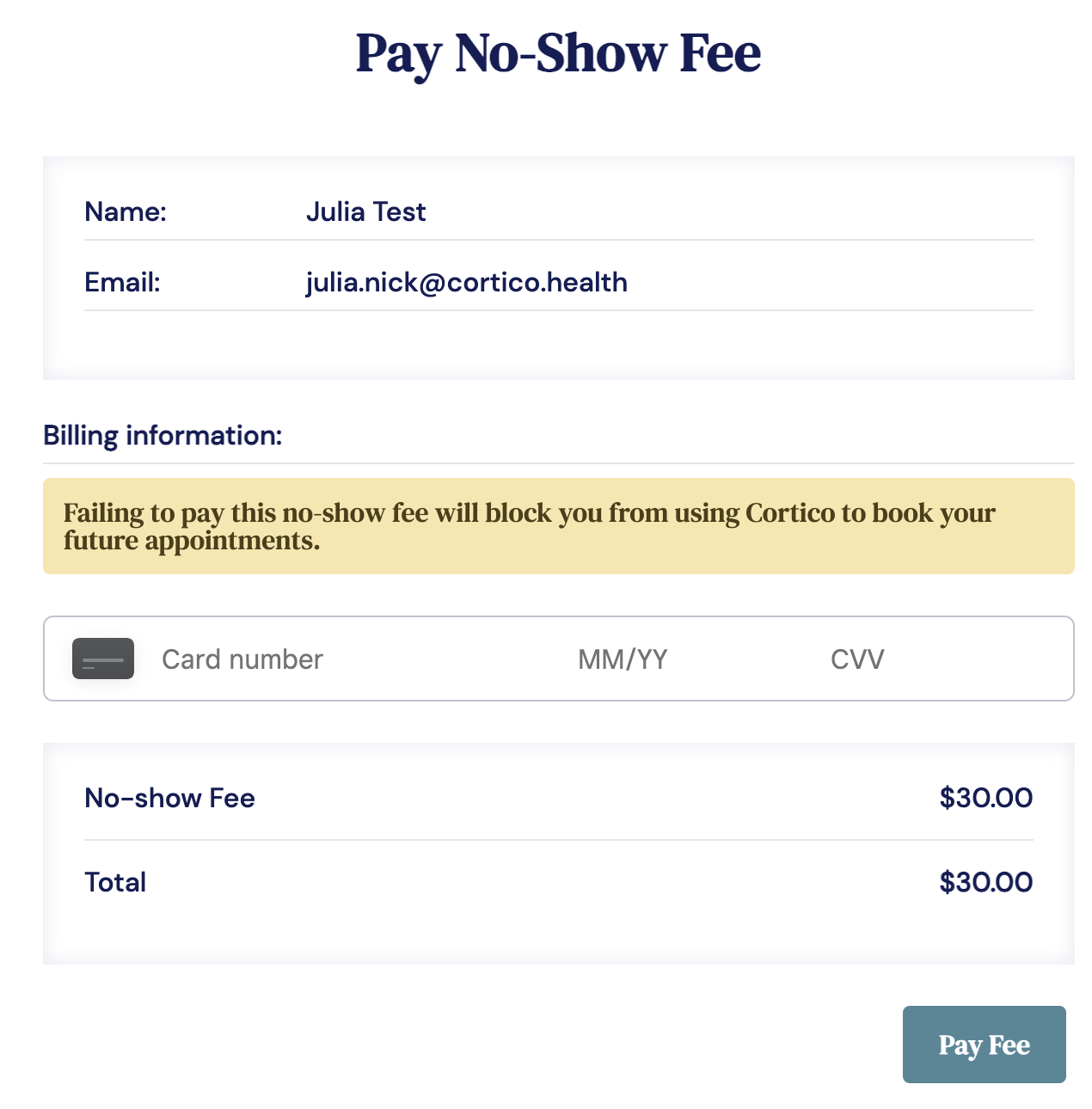Click the Billing information heading
Screen dimensions: 1092x1109
(x=163, y=436)
